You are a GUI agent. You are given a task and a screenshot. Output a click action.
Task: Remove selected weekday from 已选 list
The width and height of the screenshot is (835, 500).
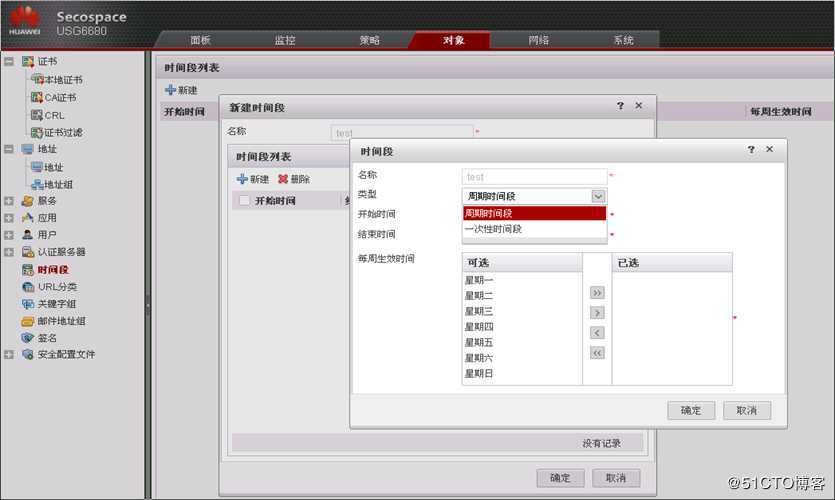click(597, 333)
